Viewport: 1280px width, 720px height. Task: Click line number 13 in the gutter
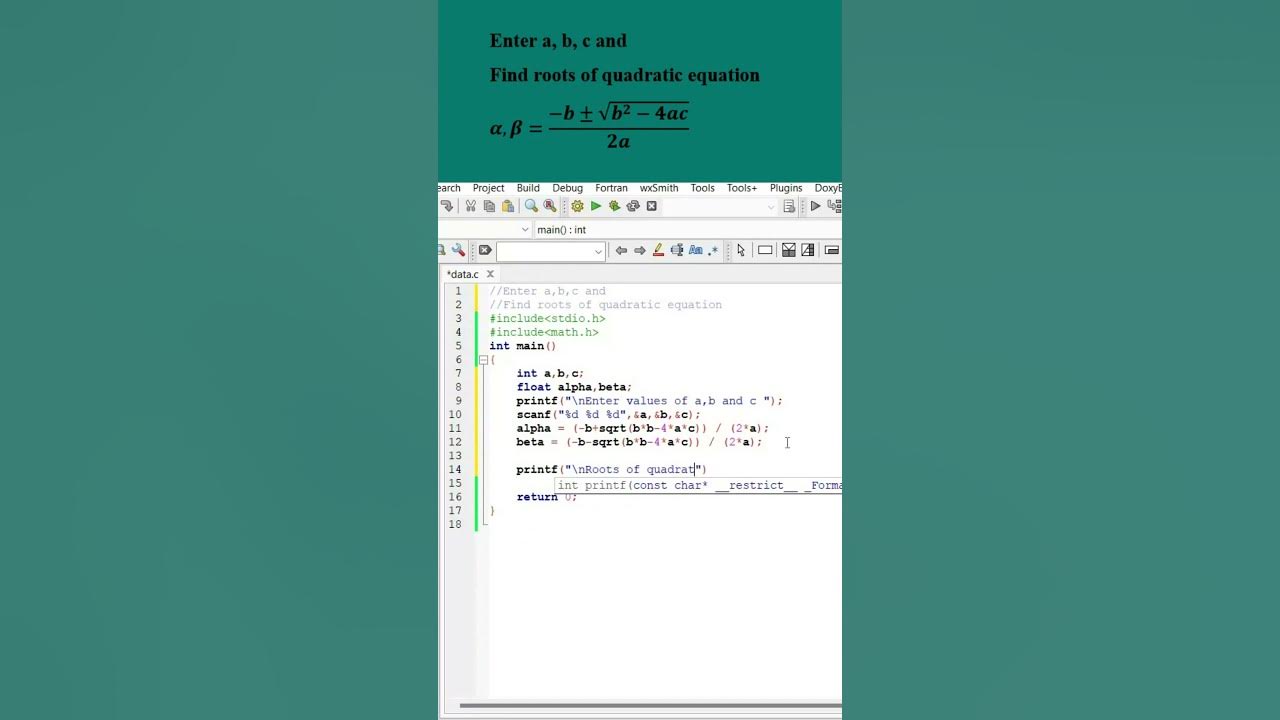[x=457, y=456]
